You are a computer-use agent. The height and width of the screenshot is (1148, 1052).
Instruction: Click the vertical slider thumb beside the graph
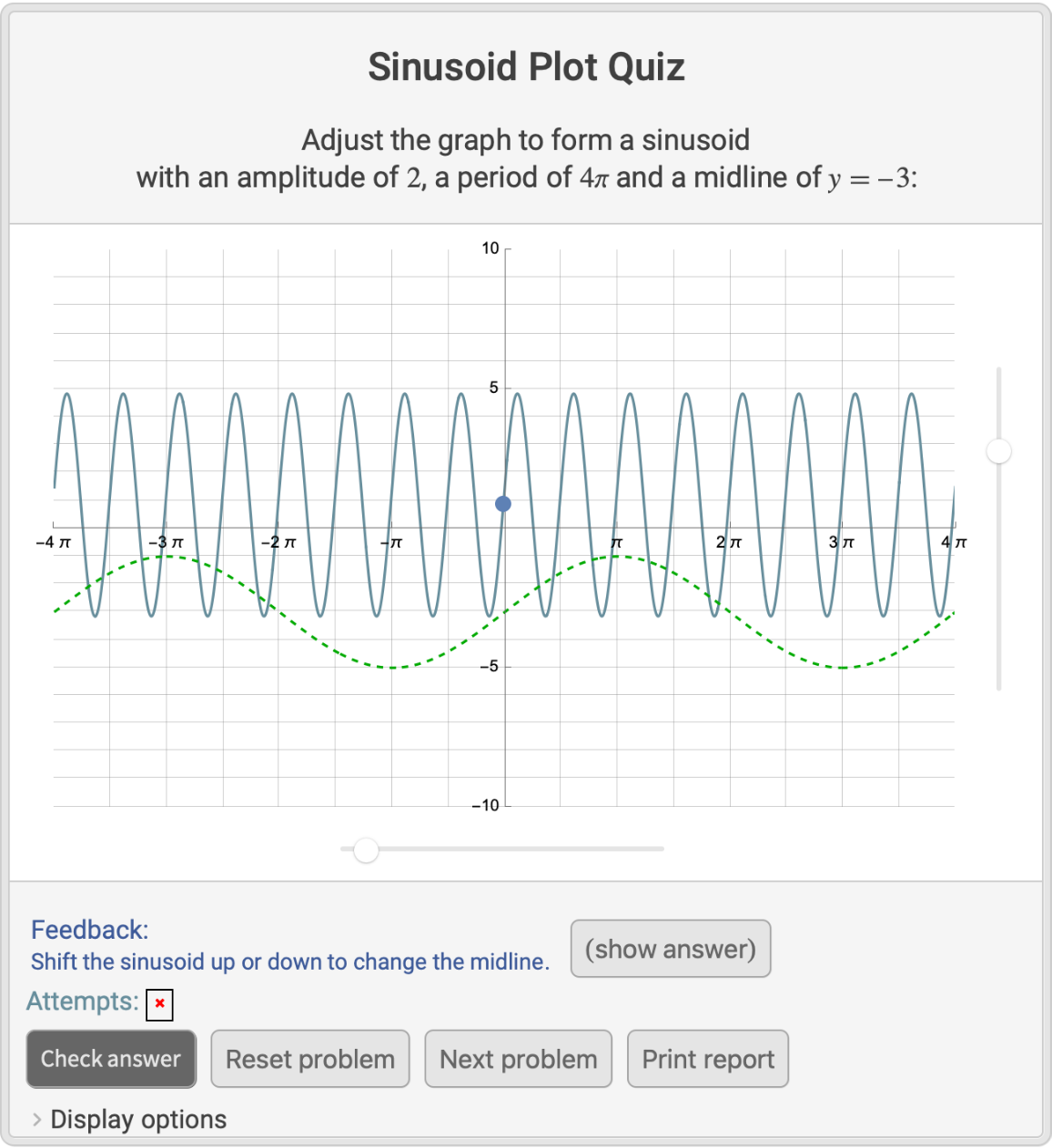pos(999,450)
